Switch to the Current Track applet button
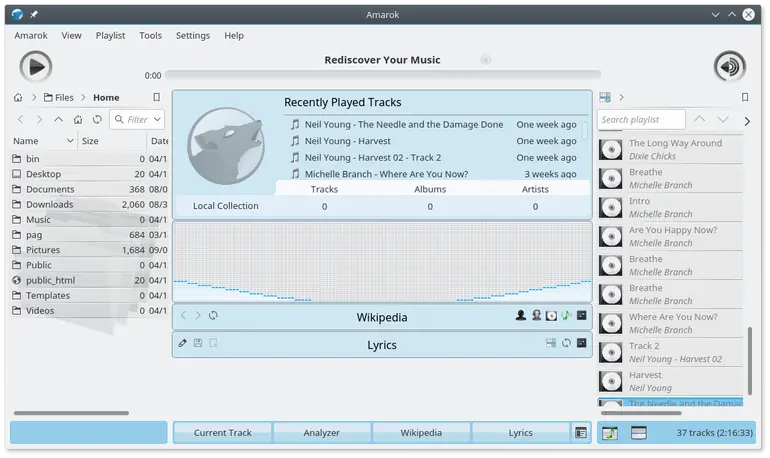 pos(222,432)
